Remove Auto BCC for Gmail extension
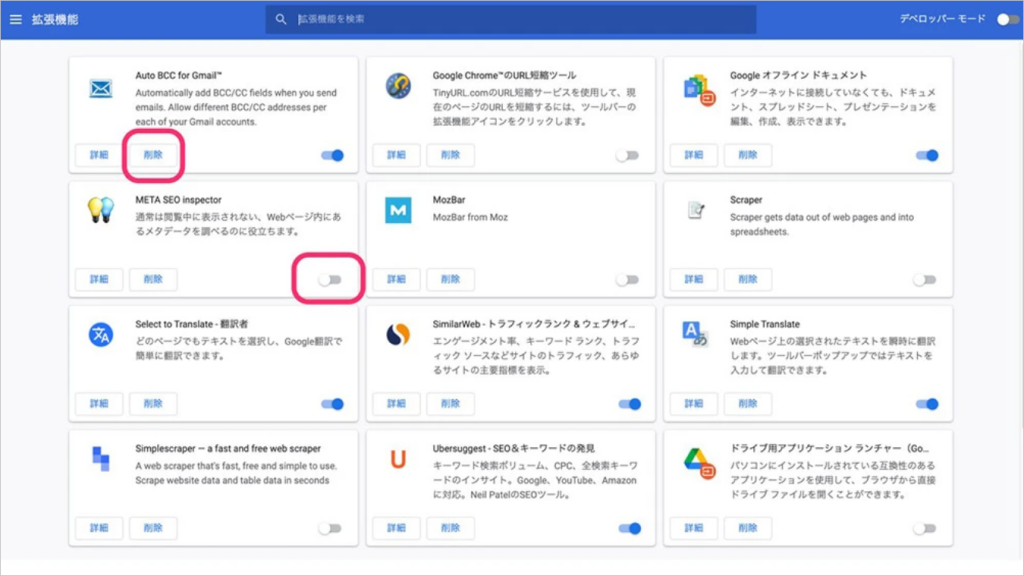Screen dimensions: 1024x576 (153, 155)
